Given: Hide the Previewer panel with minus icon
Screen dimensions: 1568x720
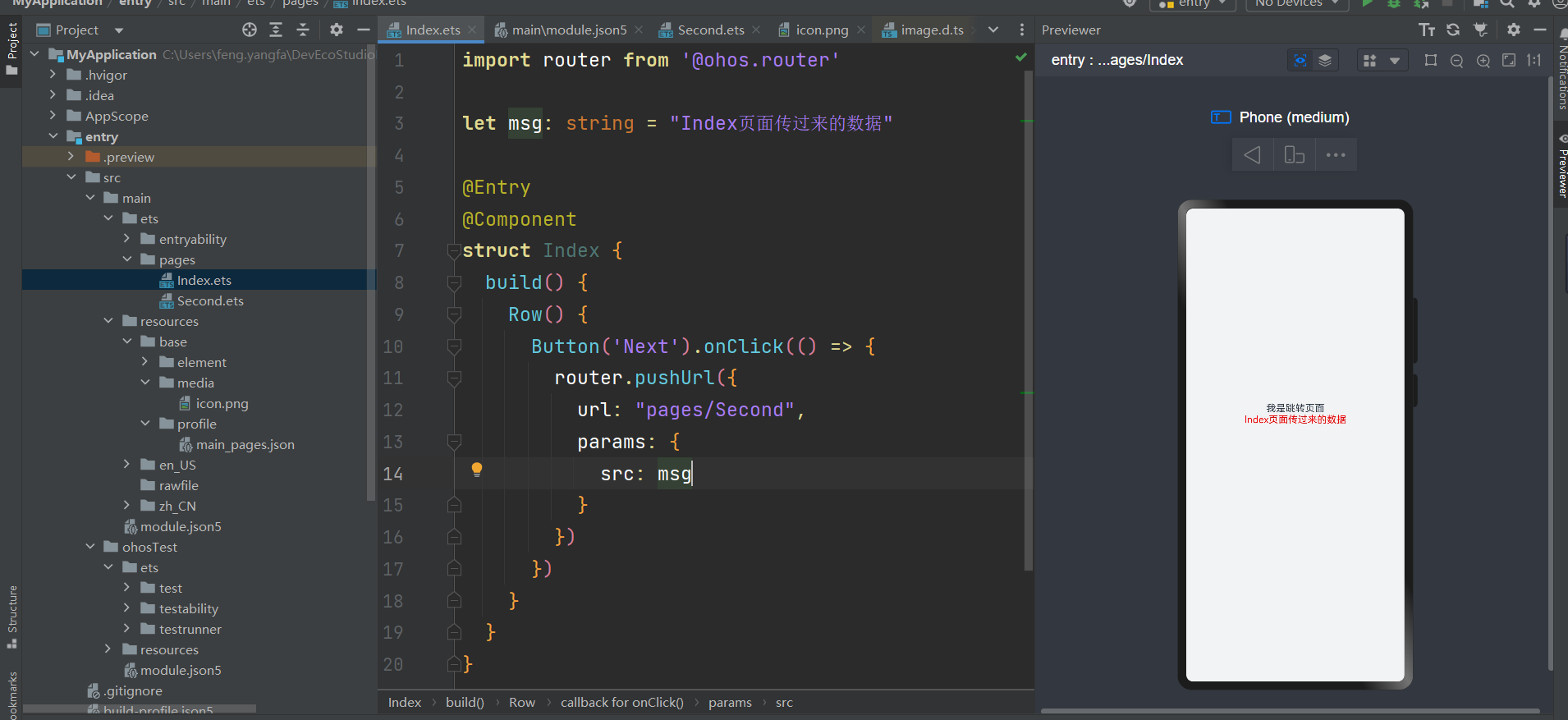Looking at the screenshot, I should [x=1540, y=30].
